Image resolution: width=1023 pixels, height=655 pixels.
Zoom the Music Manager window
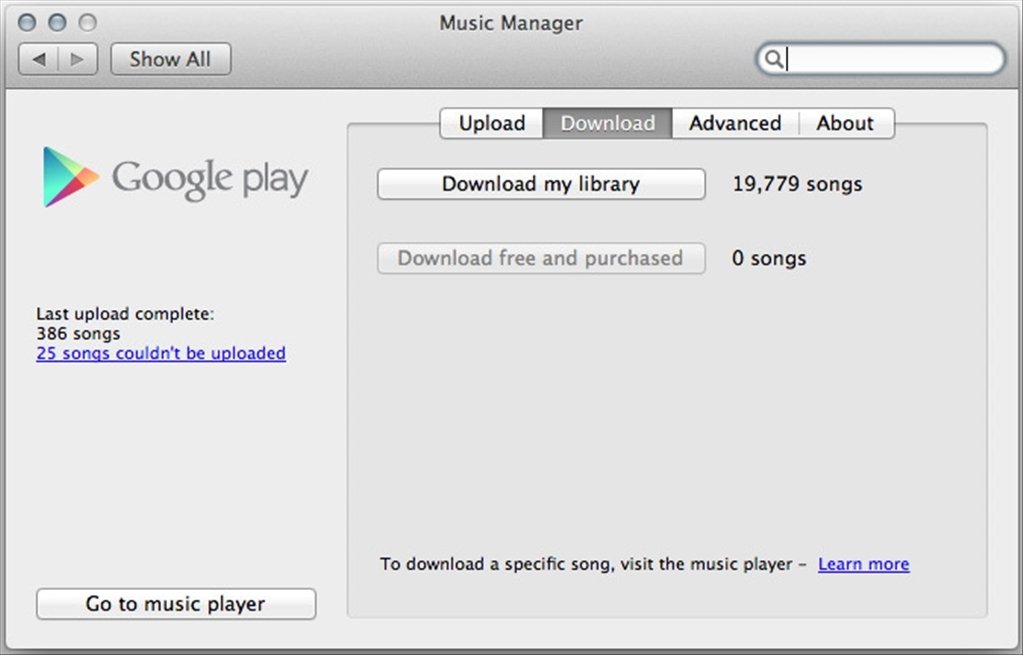click(87, 23)
